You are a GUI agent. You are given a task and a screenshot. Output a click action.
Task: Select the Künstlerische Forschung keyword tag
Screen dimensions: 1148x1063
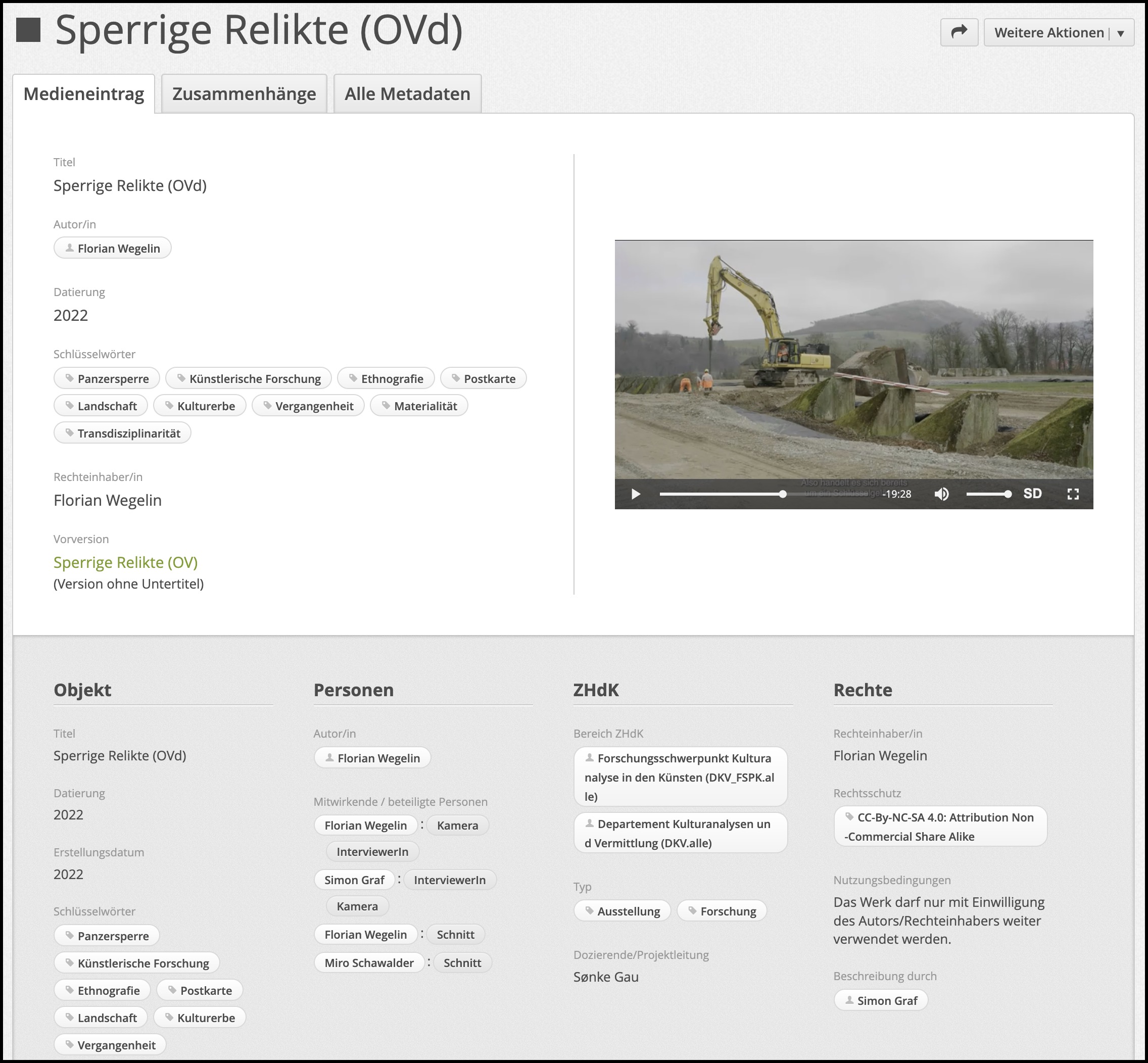click(x=249, y=378)
